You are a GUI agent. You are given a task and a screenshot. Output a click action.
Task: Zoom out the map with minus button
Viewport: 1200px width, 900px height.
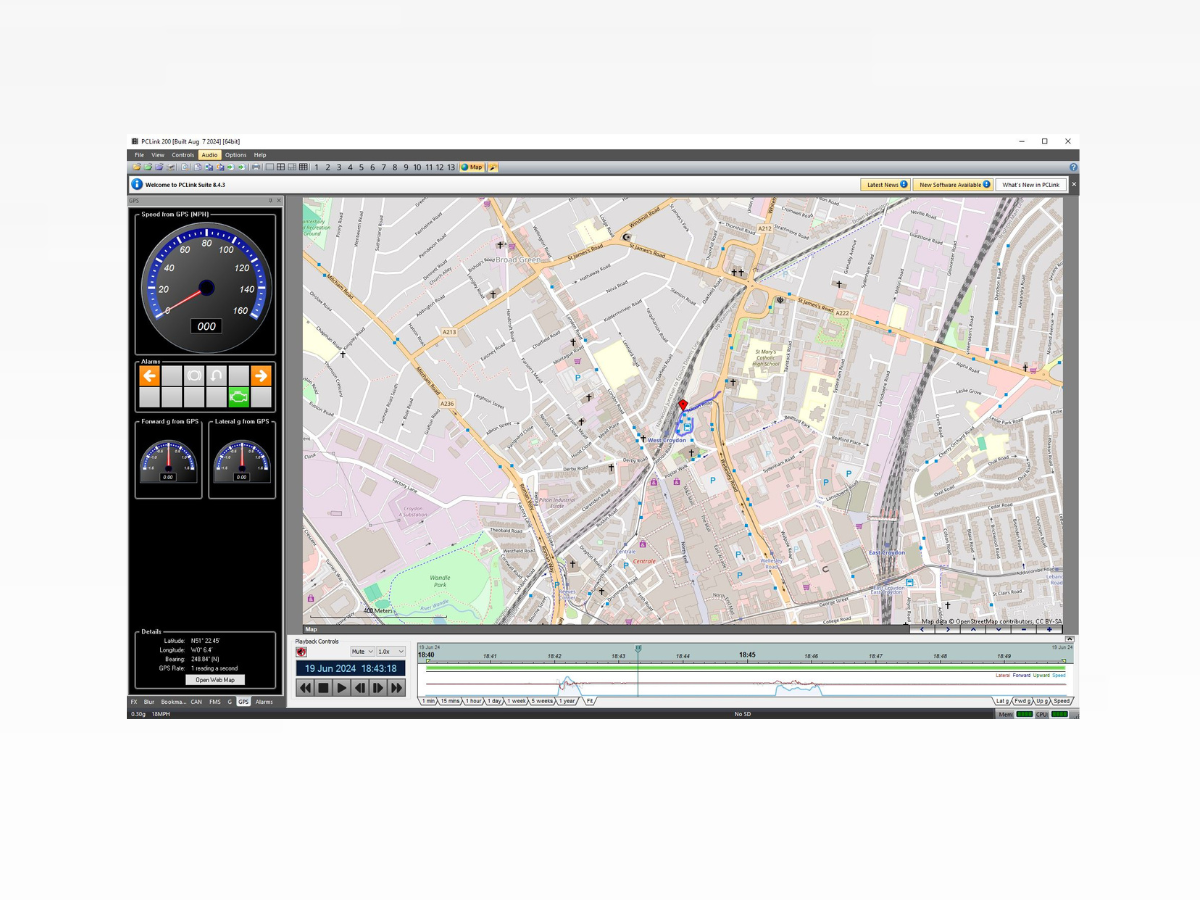pos(1024,629)
